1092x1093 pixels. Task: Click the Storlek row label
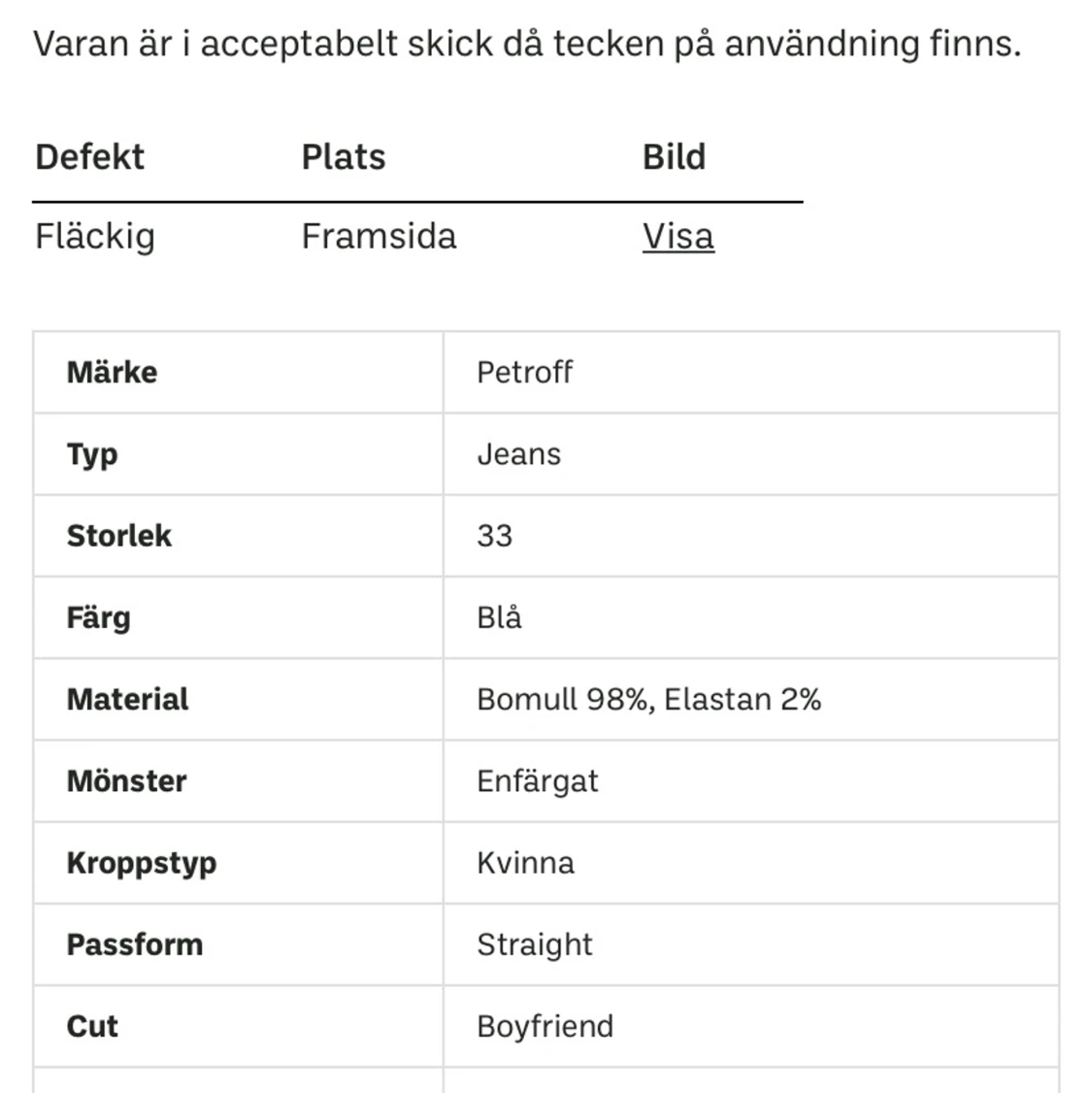coord(118,536)
